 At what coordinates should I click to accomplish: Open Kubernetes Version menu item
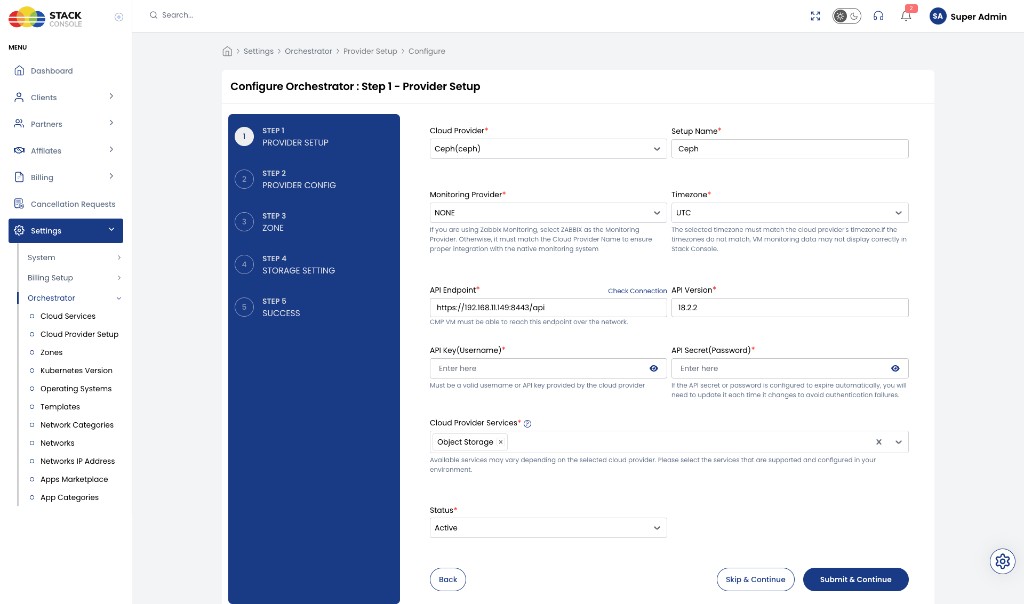point(76,370)
